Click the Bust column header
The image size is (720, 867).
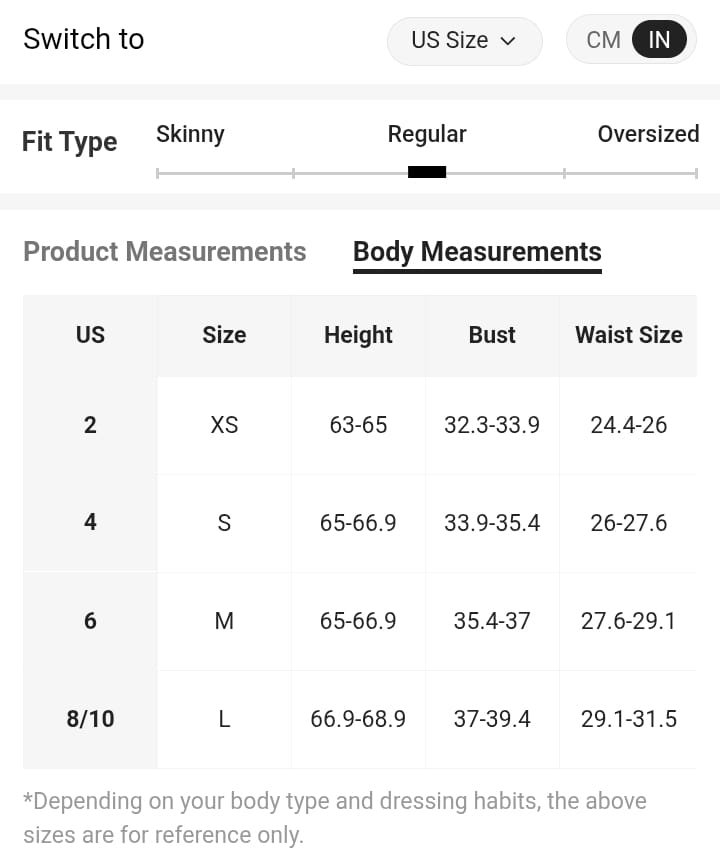tap(492, 335)
